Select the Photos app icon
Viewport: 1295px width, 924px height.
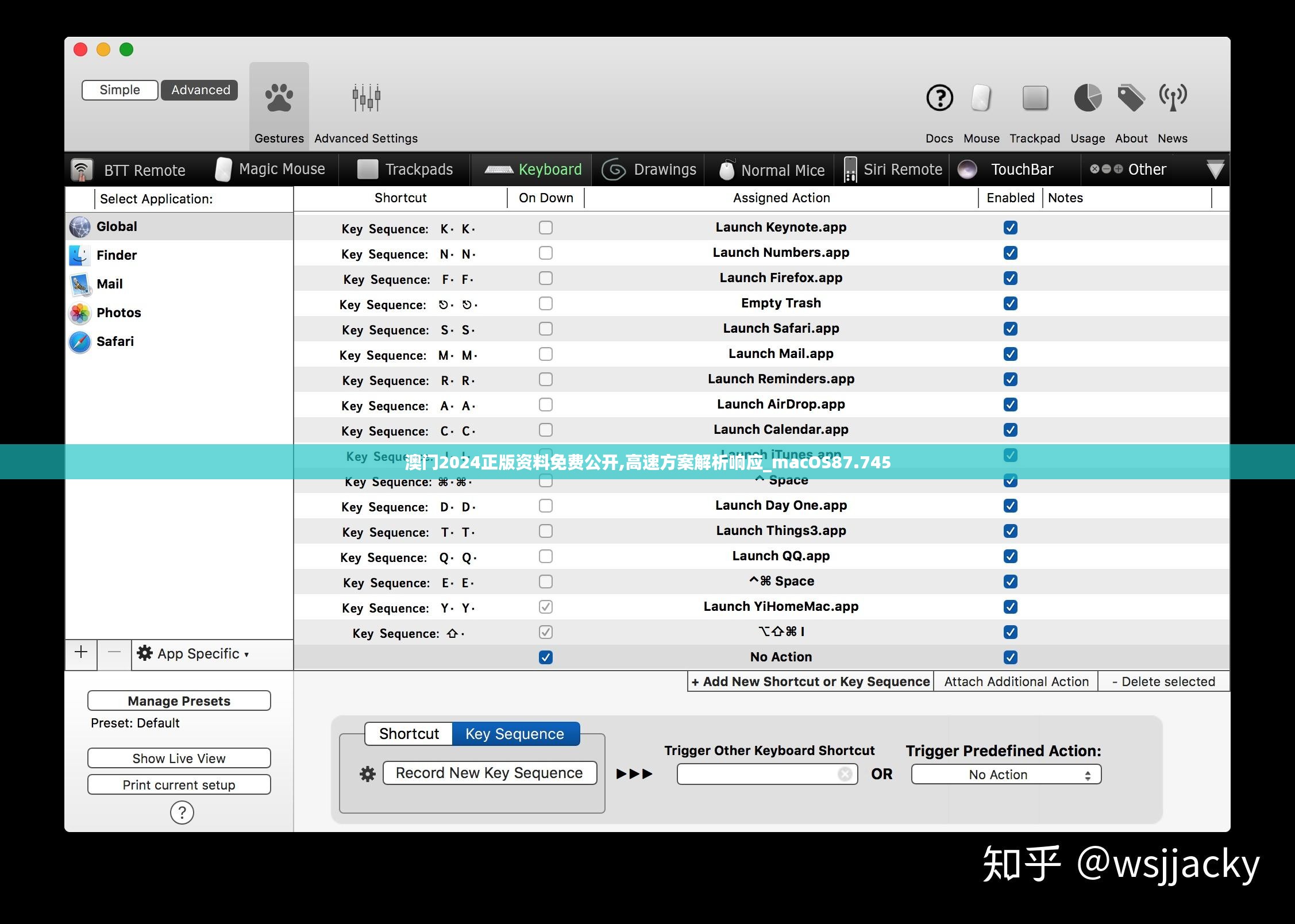tap(80, 313)
